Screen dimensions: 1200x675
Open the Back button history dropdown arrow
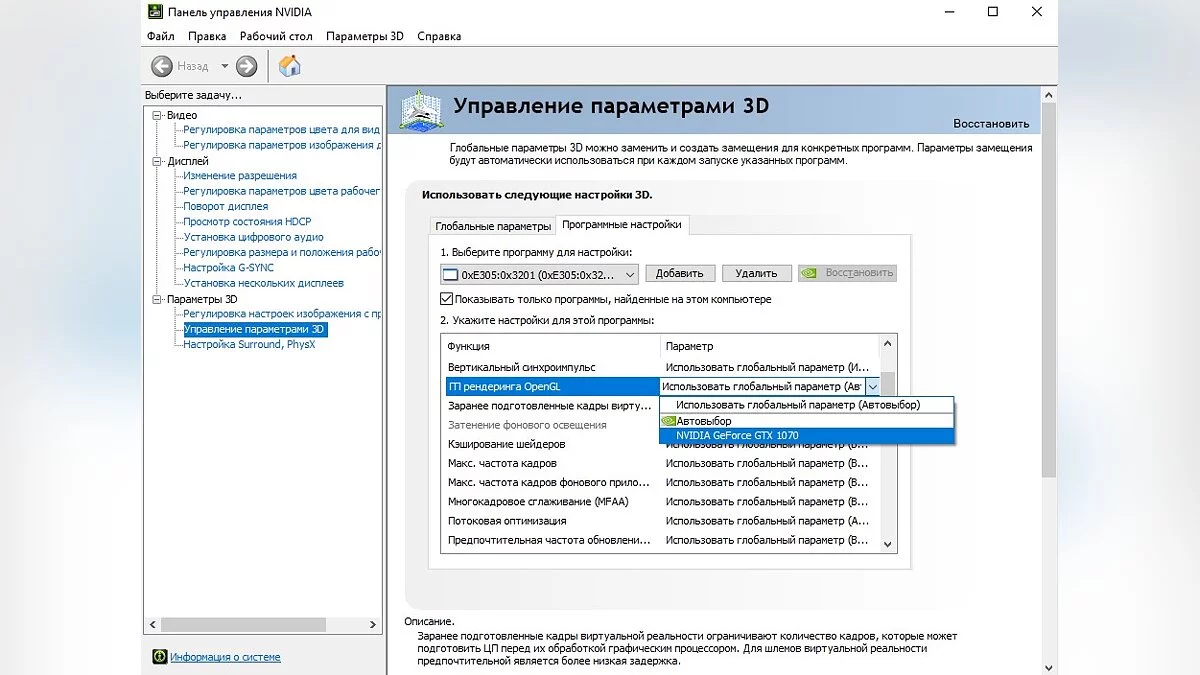coord(224,66)
